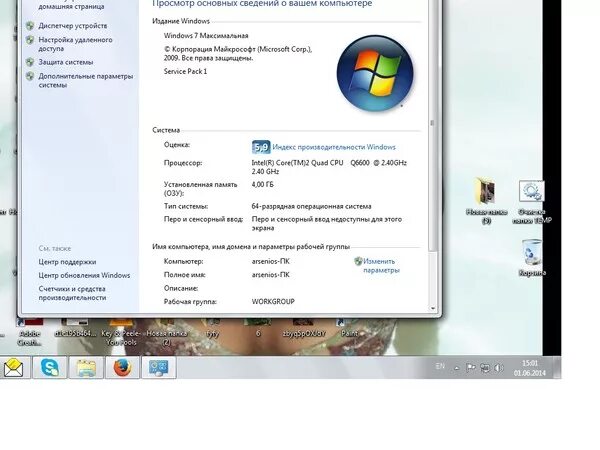Open Индекс производительности Windows link

click(334, 147)
